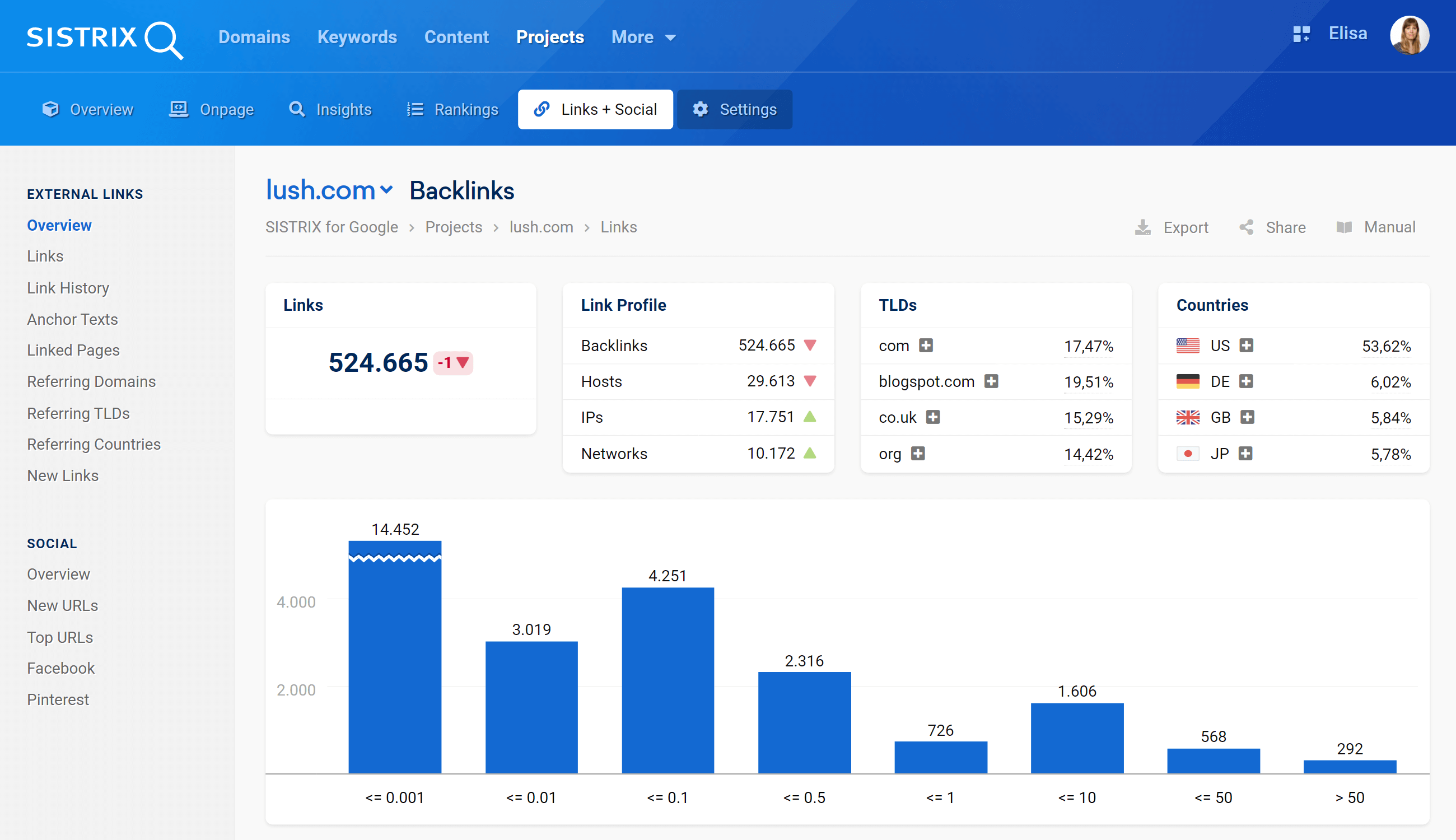Expand the co.uk plus icon

coord(933,417)
